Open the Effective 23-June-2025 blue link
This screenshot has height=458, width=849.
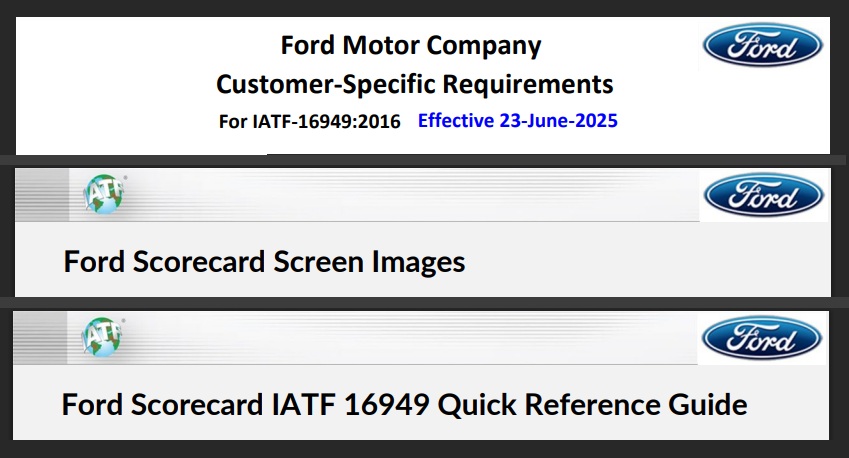coord(518,120)
